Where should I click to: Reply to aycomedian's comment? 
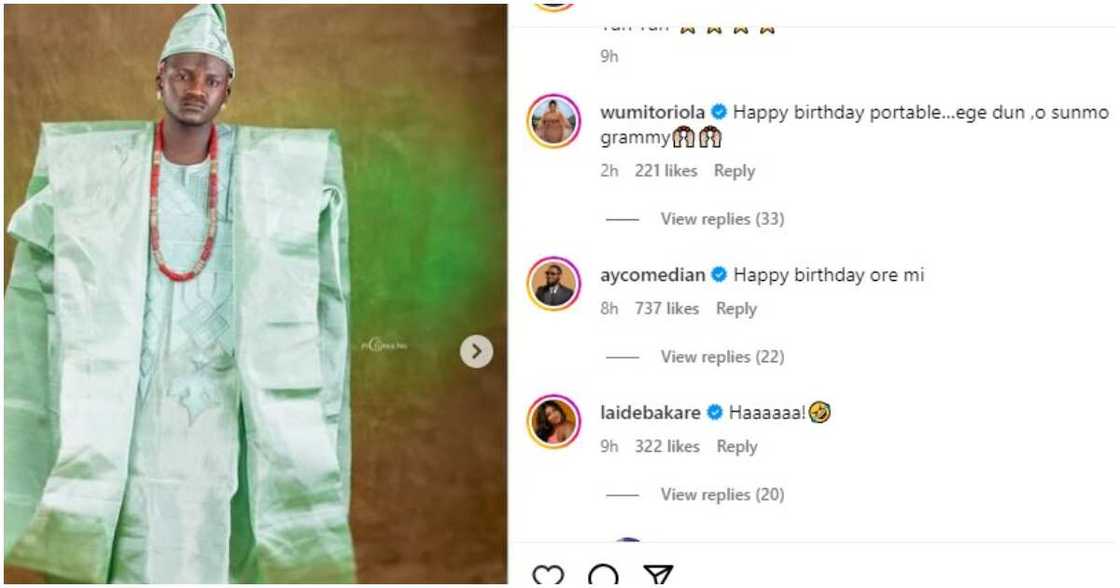pos(736,309)
